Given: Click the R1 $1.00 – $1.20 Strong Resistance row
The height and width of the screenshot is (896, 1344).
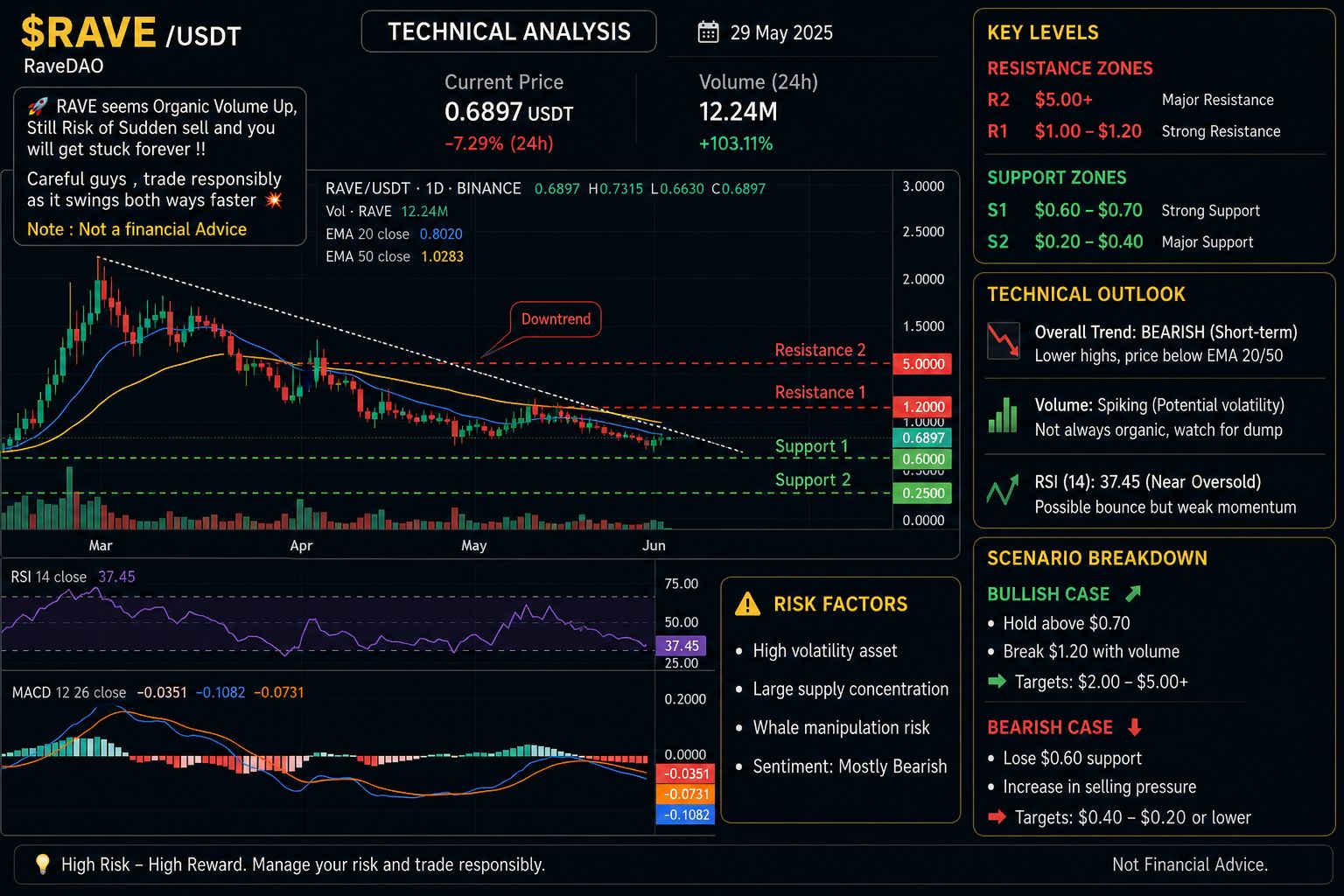Looking at the screenshot, I should pyautogui.click(x=1134, y=131).
